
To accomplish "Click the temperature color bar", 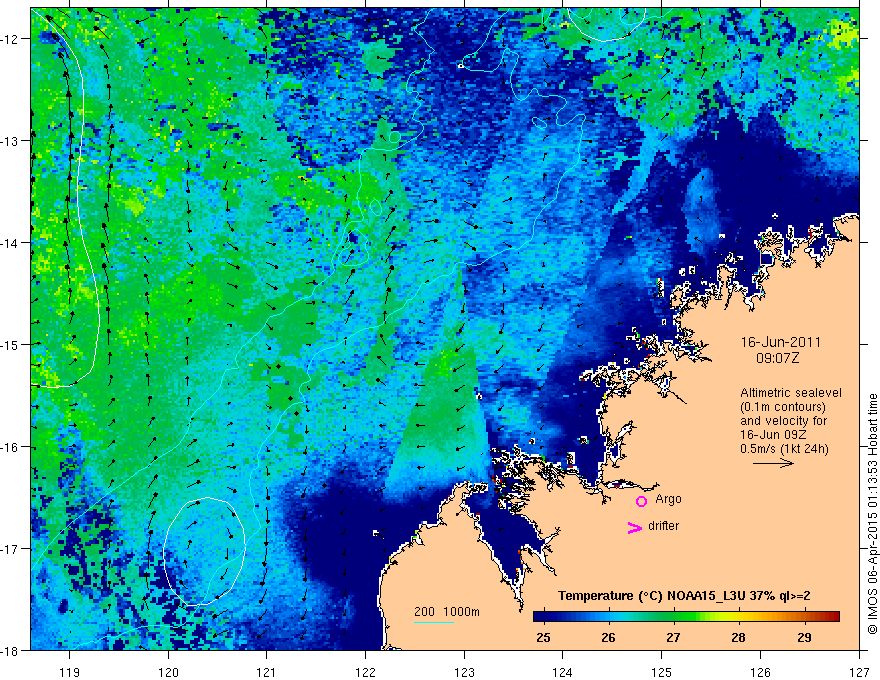I will (x=686, y=617).
